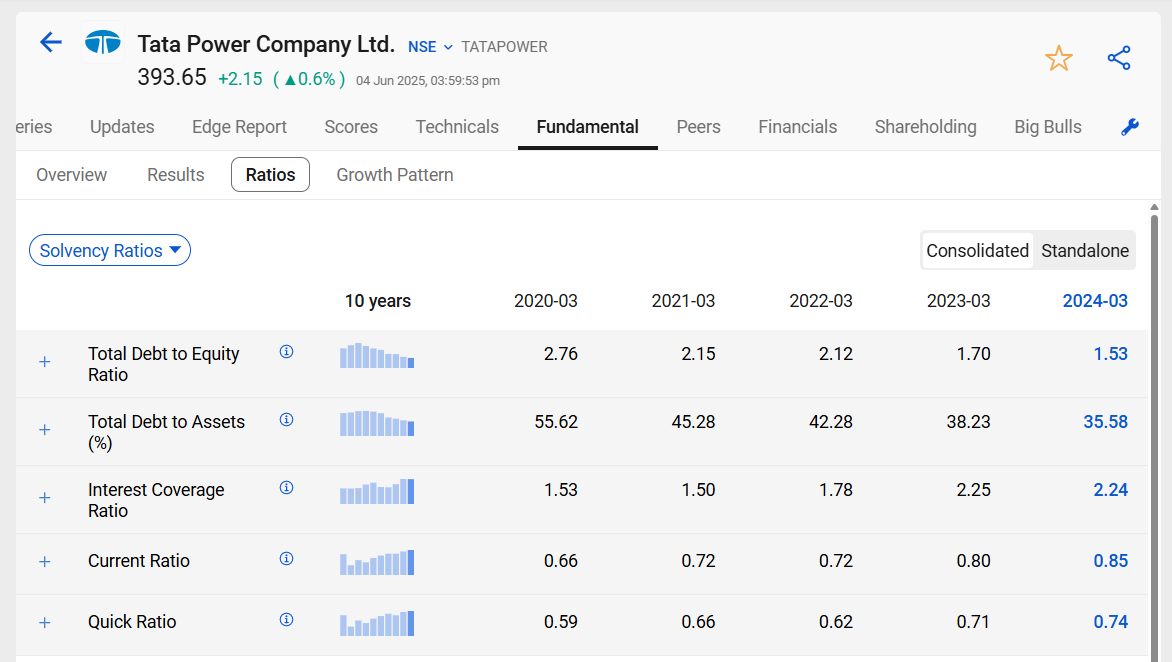Viewport: 1172px width, 662px height.
Task: Open the Scores tab
Action: 351,127
